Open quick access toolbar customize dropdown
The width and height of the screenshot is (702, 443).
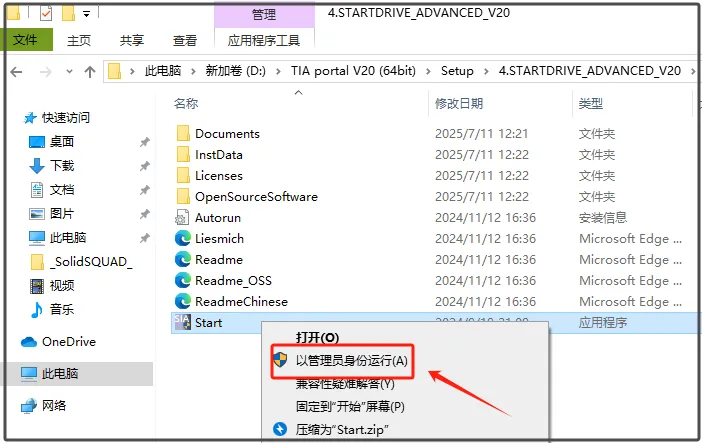pyautogui.click(x=86, y=14)
